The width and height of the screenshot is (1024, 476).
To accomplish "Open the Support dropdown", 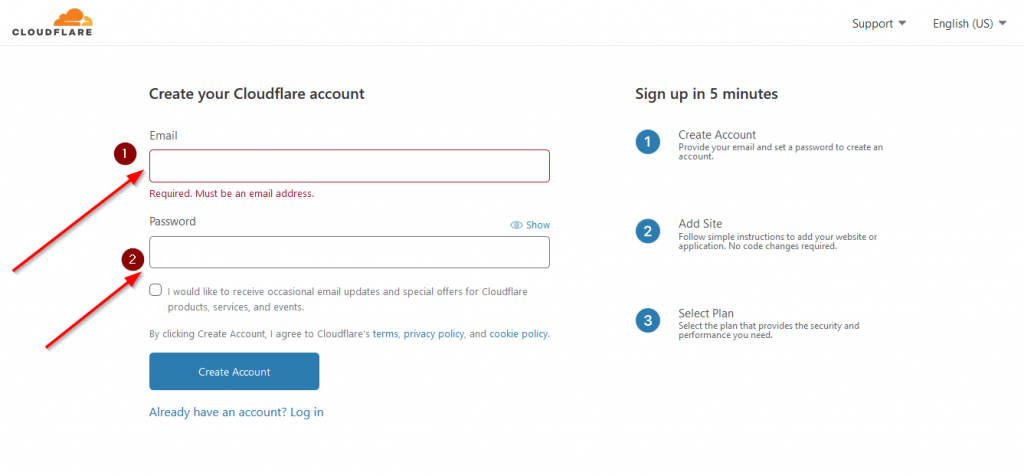I will (x=879, y=24).
